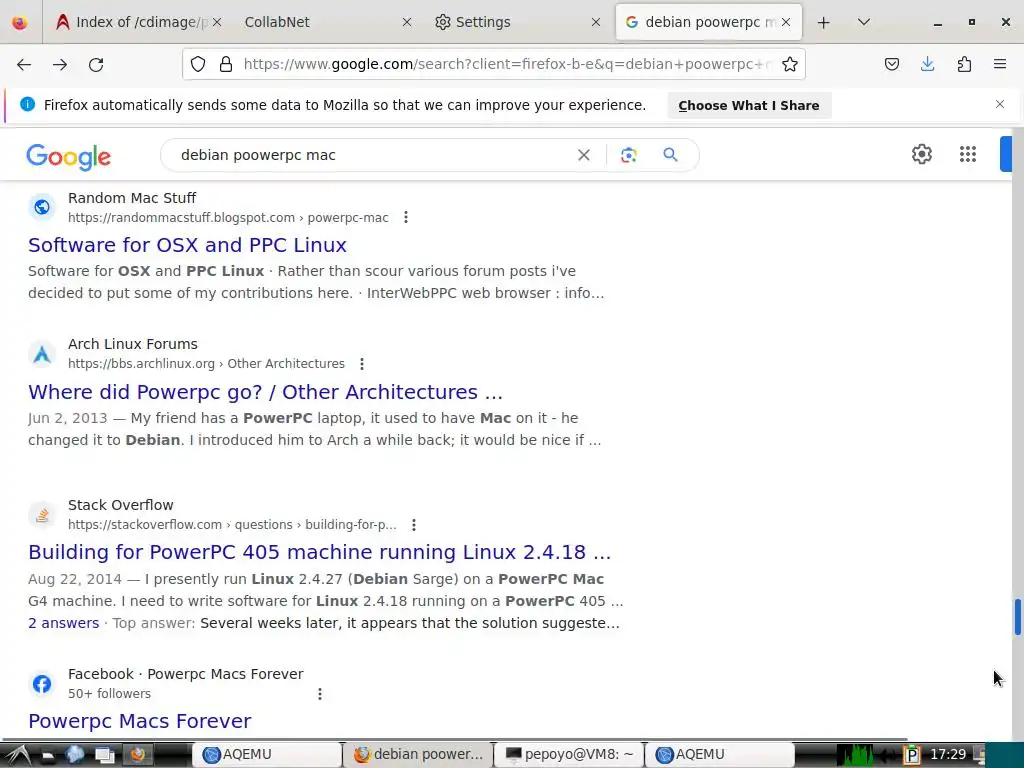Screen dimensions: 1024x768
Task: Click Choose What I Share button
Action: tap(748, 105)
